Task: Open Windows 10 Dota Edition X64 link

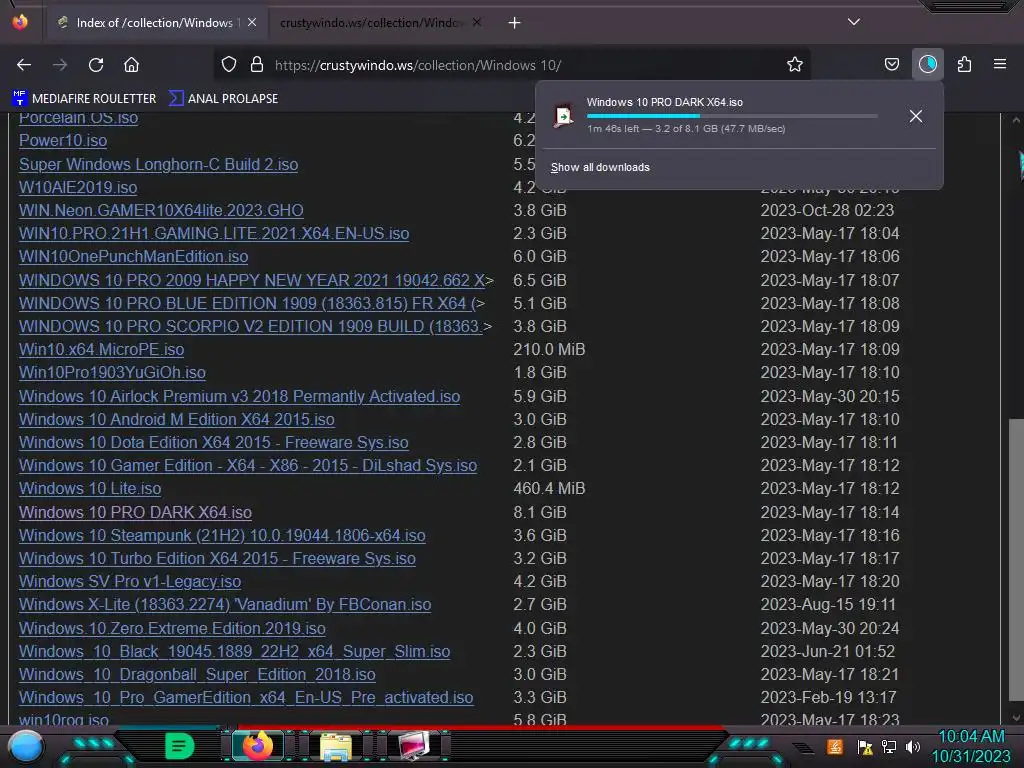Action: tap(214, 442)
